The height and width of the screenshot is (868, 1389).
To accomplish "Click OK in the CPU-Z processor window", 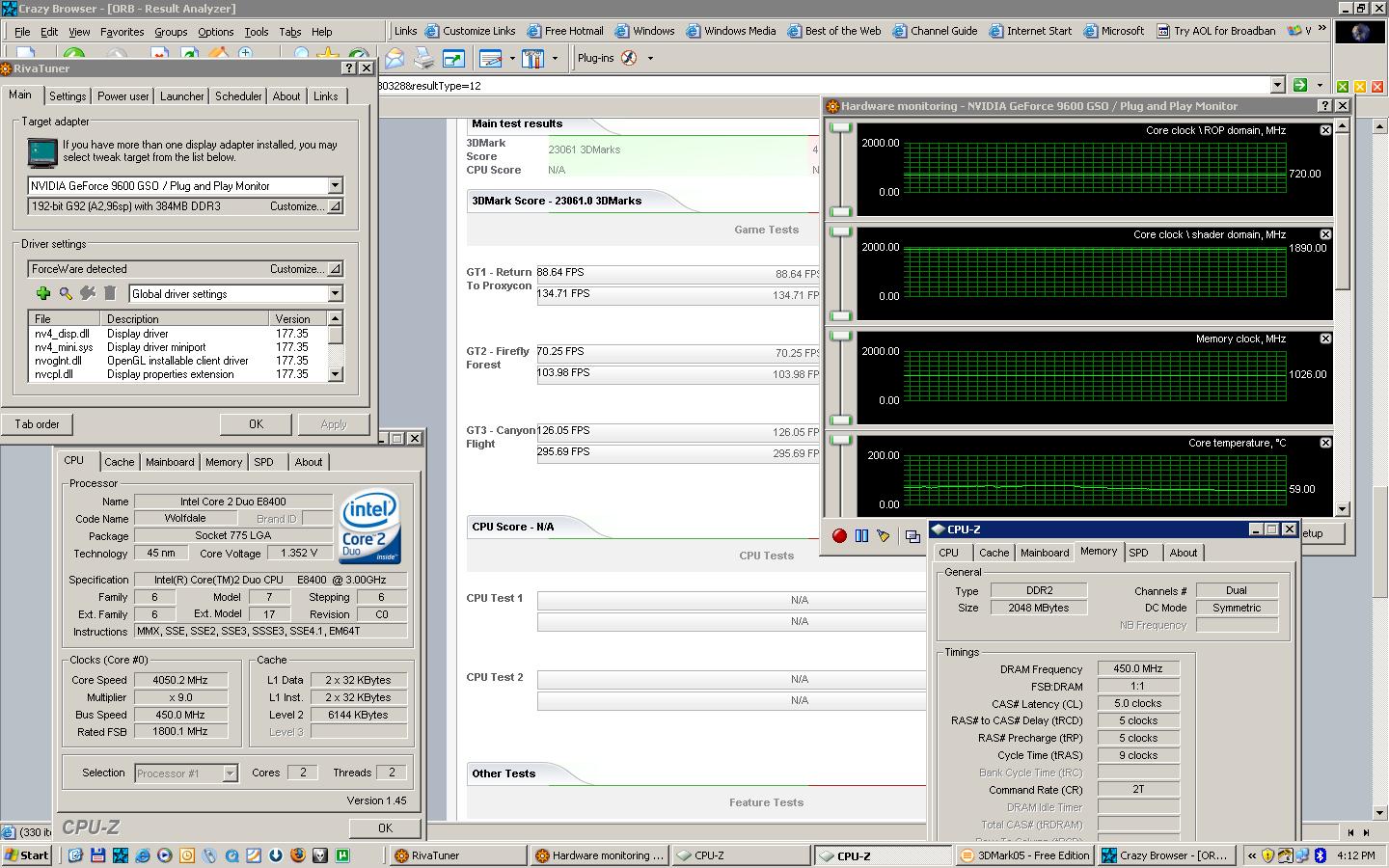I will point(385,827).
